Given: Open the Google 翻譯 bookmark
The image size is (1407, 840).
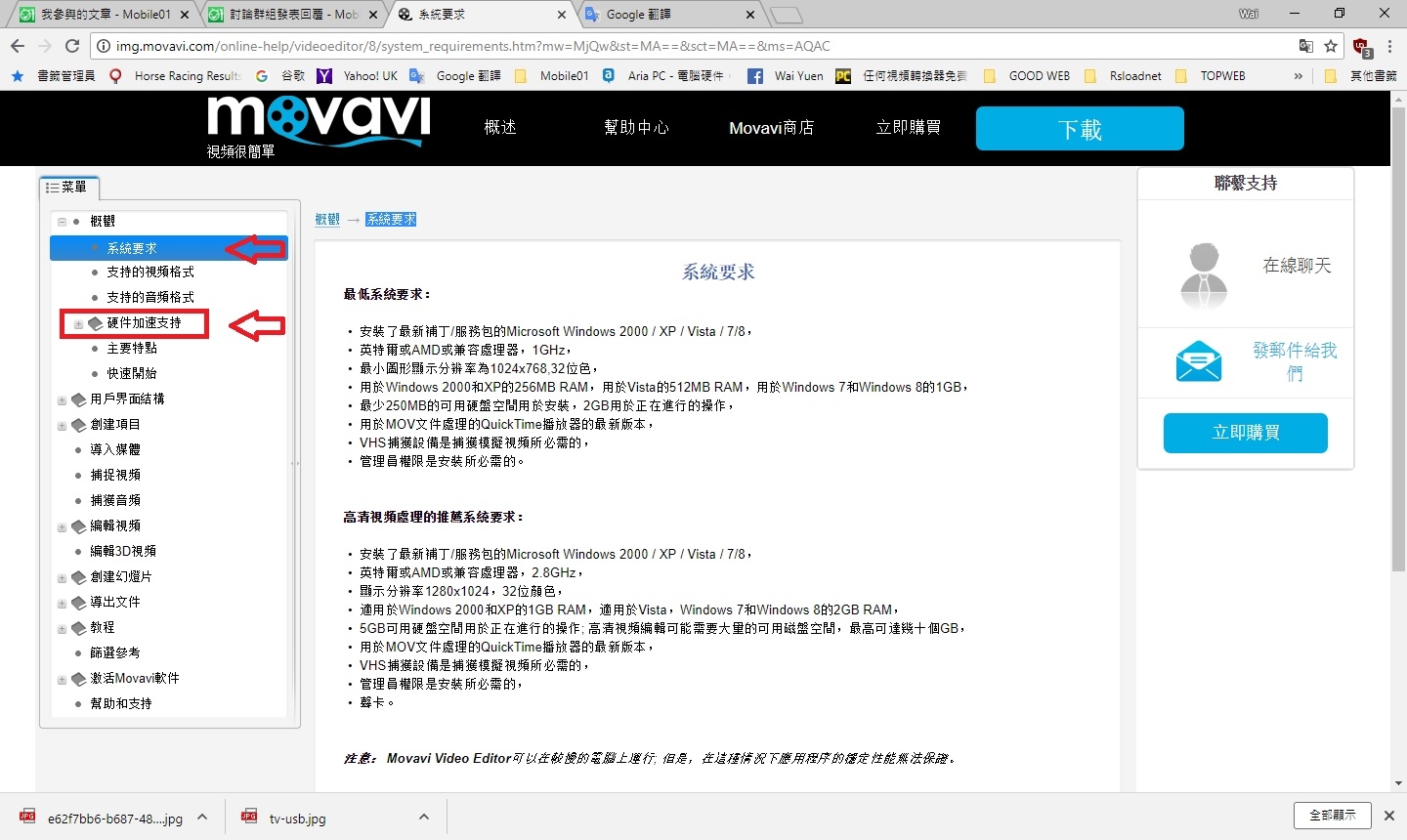Looking at the screenshot, I should pyautogui.click(x=455, y=75).
